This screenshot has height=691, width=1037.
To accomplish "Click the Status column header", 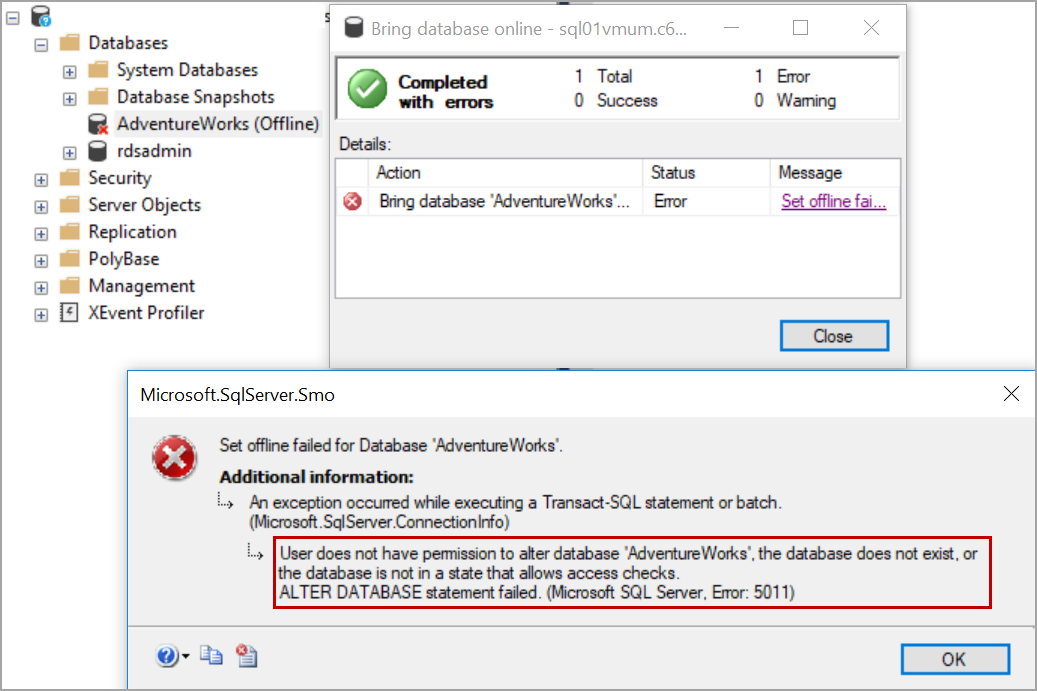I will pos(706,173).
